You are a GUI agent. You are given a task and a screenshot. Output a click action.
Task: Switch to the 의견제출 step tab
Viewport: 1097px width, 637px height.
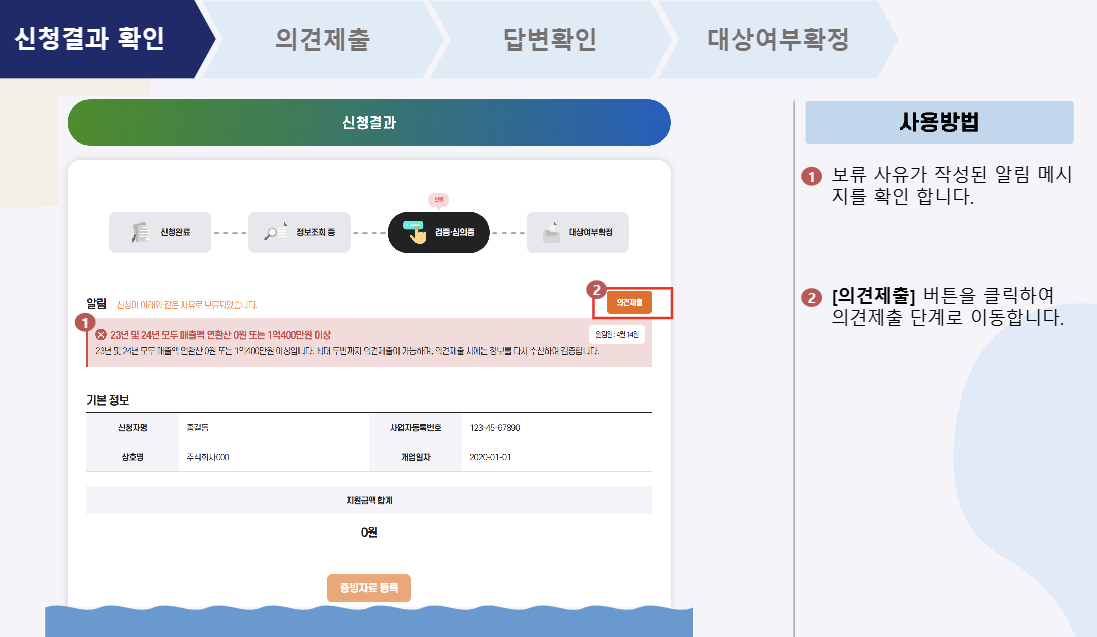point(322,38)
